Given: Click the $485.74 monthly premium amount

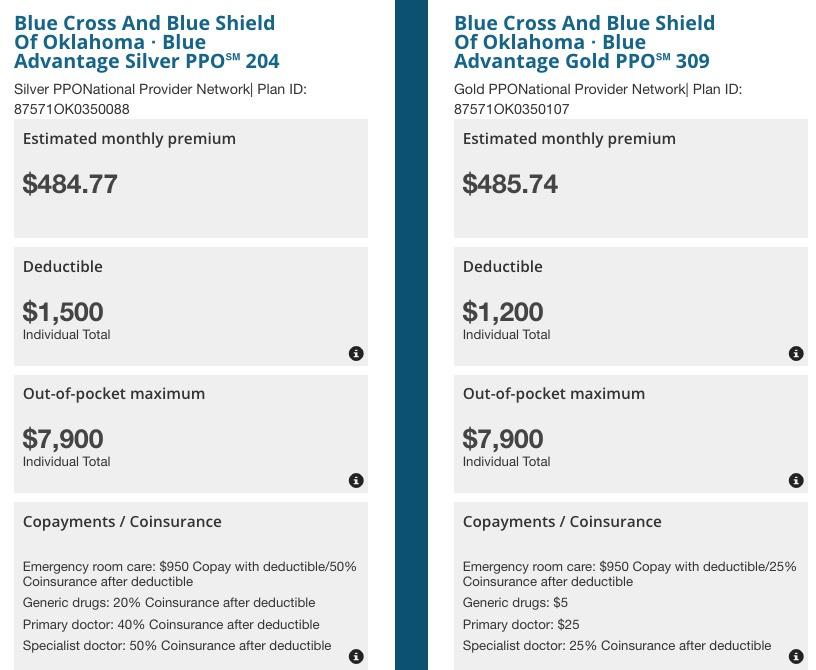Looking at the screenshot, I should coord(510,184).
